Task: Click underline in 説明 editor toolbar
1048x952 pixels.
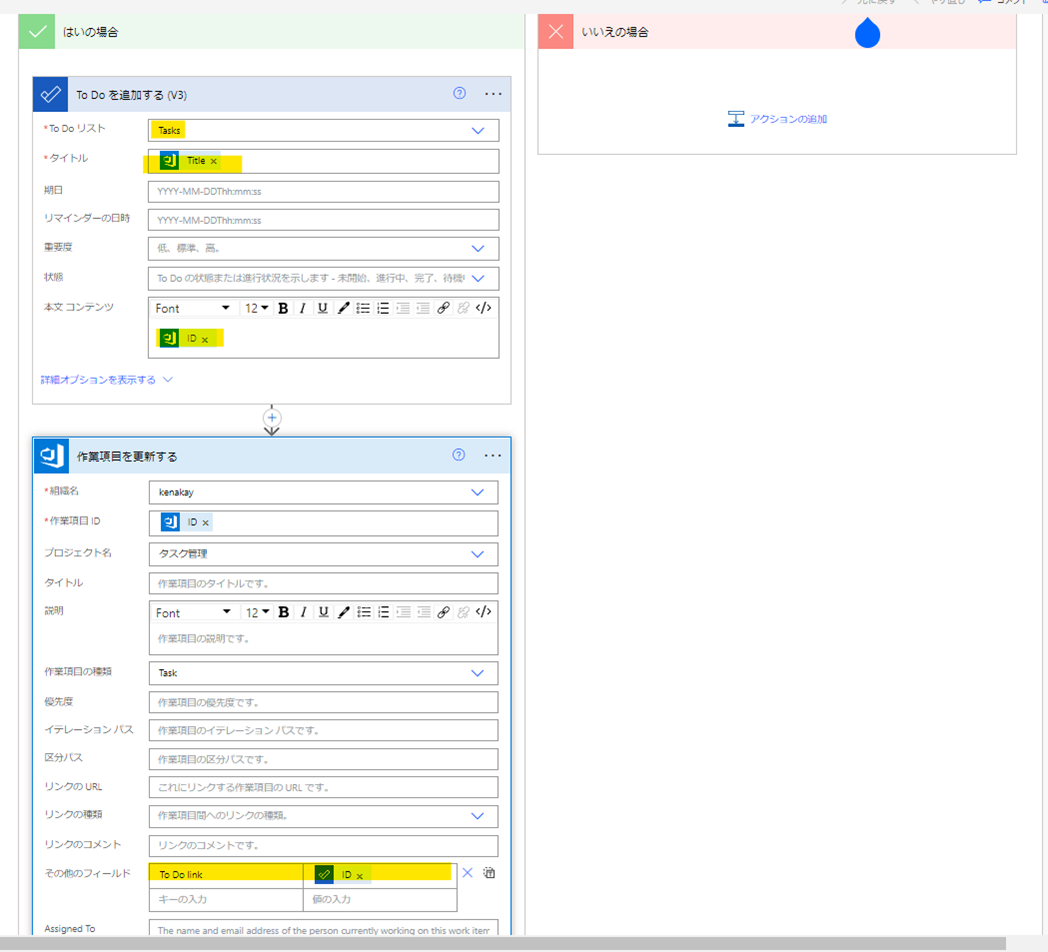Action: click(323, 612)
